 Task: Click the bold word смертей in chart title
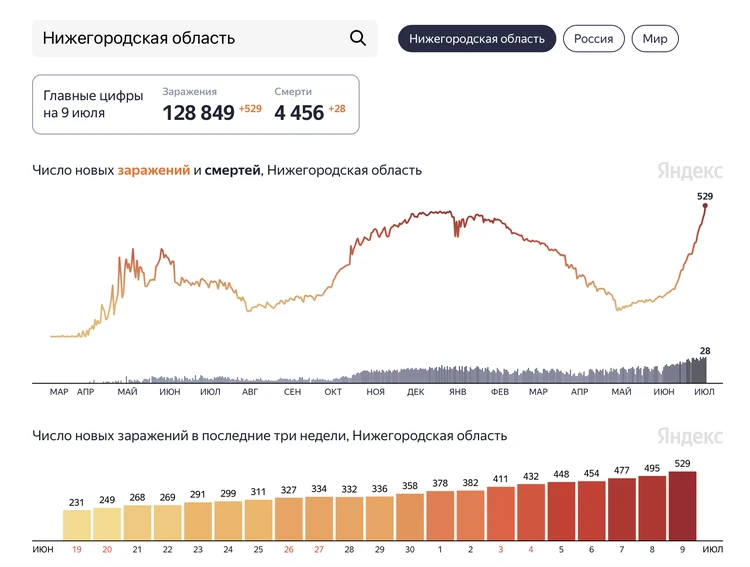(233, 170)
